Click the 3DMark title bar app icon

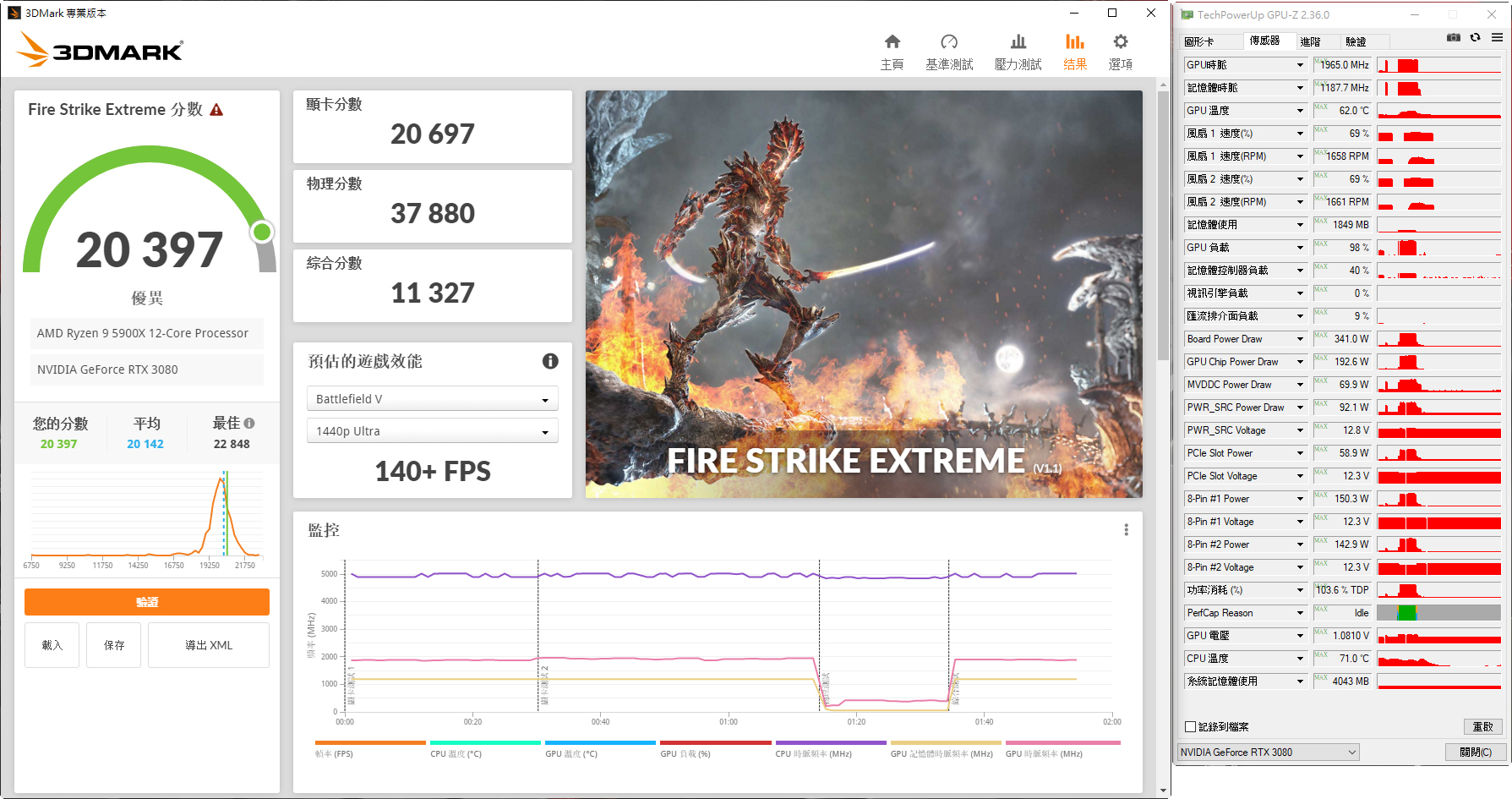[14, 13]
